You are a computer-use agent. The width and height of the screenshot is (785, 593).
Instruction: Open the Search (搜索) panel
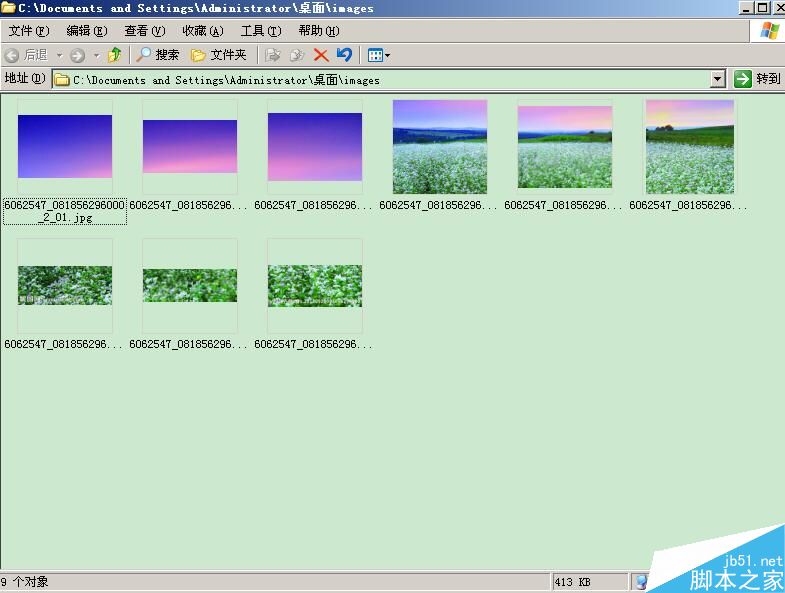click(157, 55)
